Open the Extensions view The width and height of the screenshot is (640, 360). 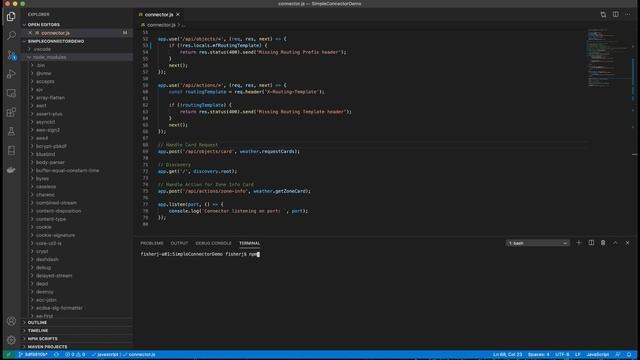(x=11, y=112)
